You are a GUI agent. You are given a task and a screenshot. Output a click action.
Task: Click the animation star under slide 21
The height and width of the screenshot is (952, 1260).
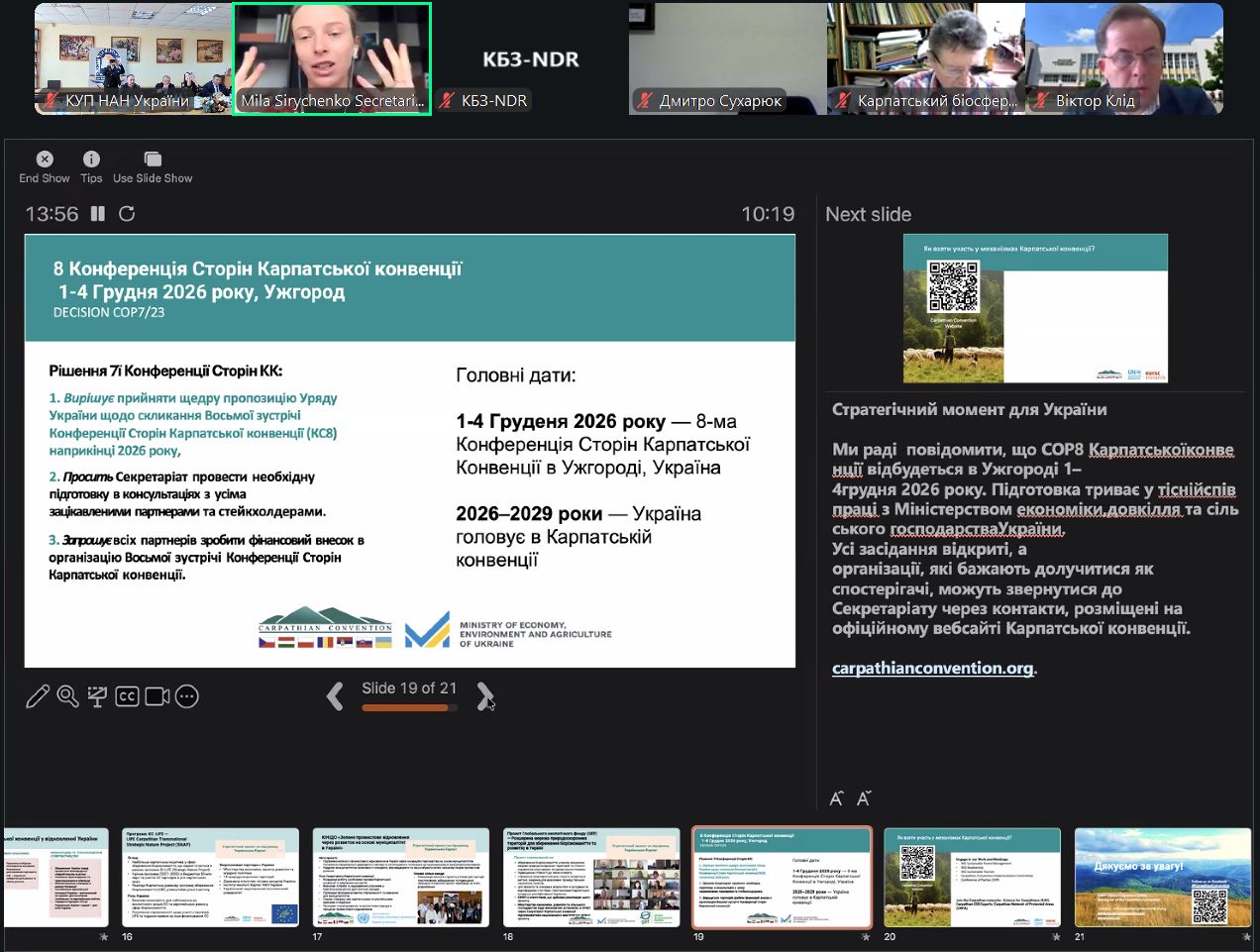[x=1246, y=936]
